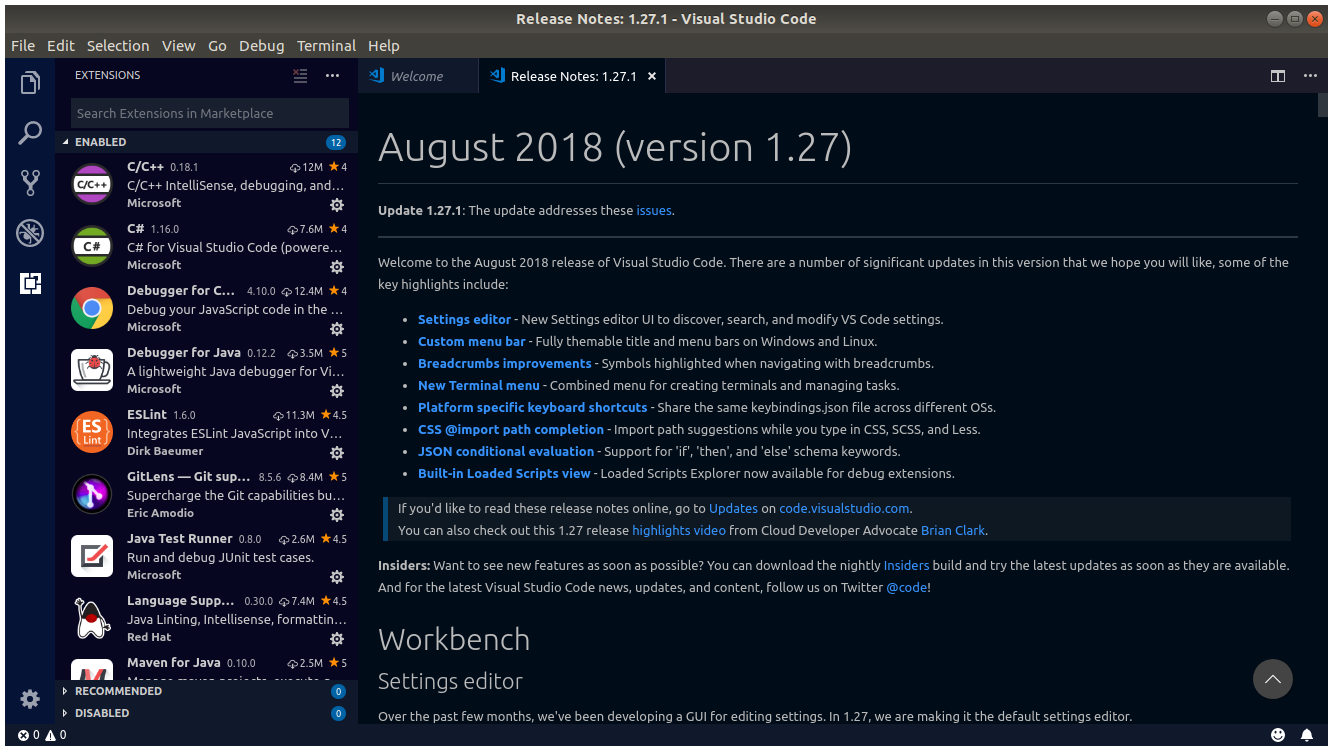Open the Help menu

click(384, 46)
